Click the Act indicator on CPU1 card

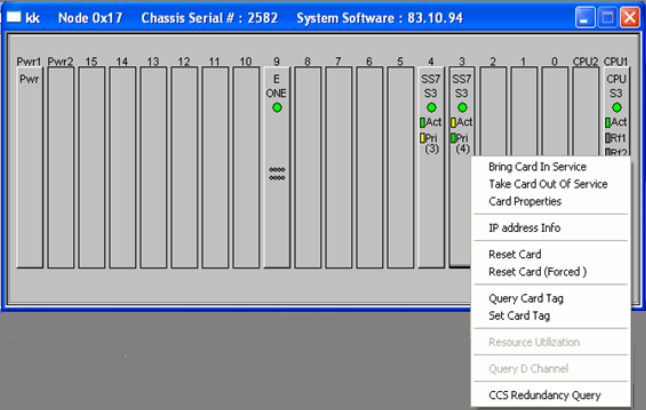coord(616,122)
